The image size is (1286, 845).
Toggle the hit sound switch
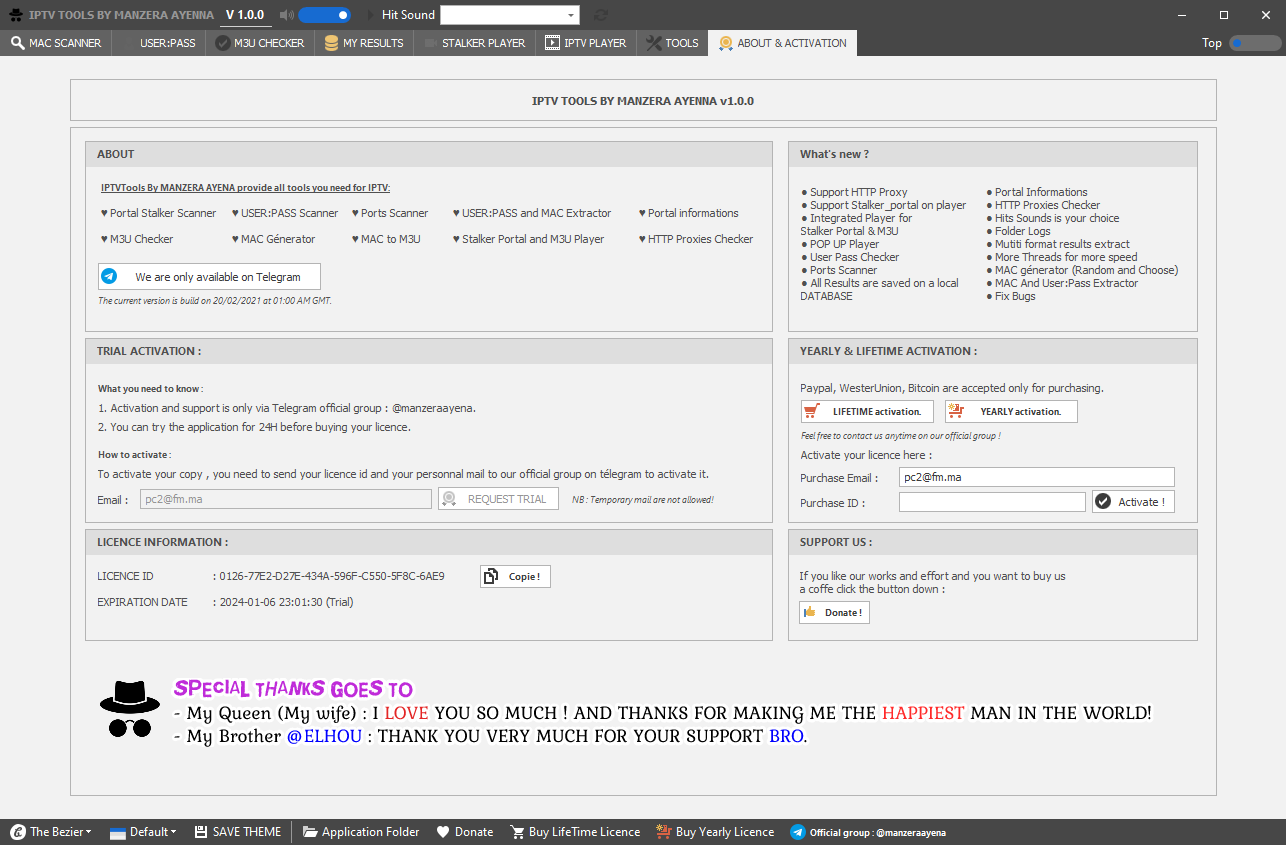click(x=324, y=15)
